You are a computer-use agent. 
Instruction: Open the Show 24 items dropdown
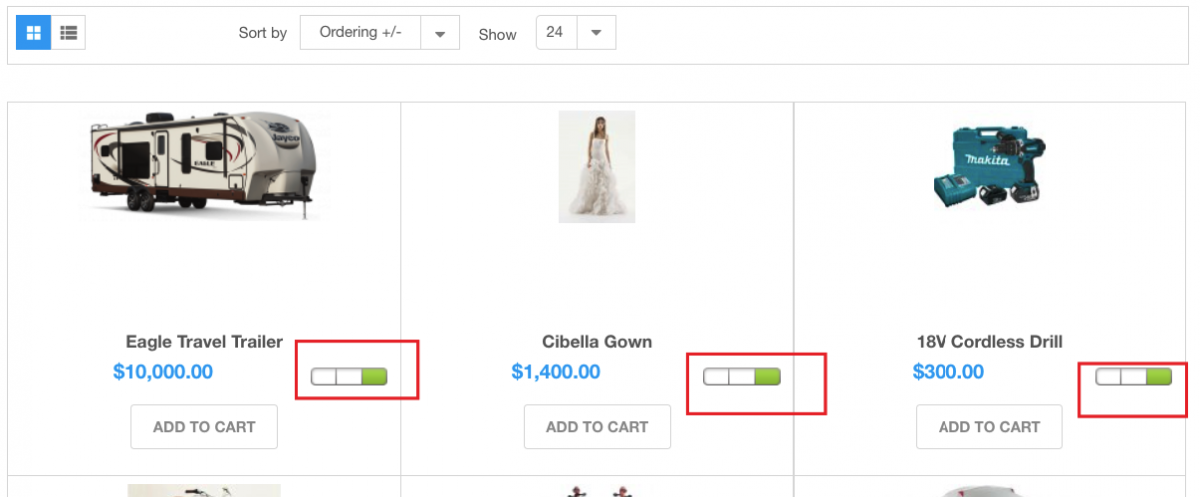click(x=555, y=32)
